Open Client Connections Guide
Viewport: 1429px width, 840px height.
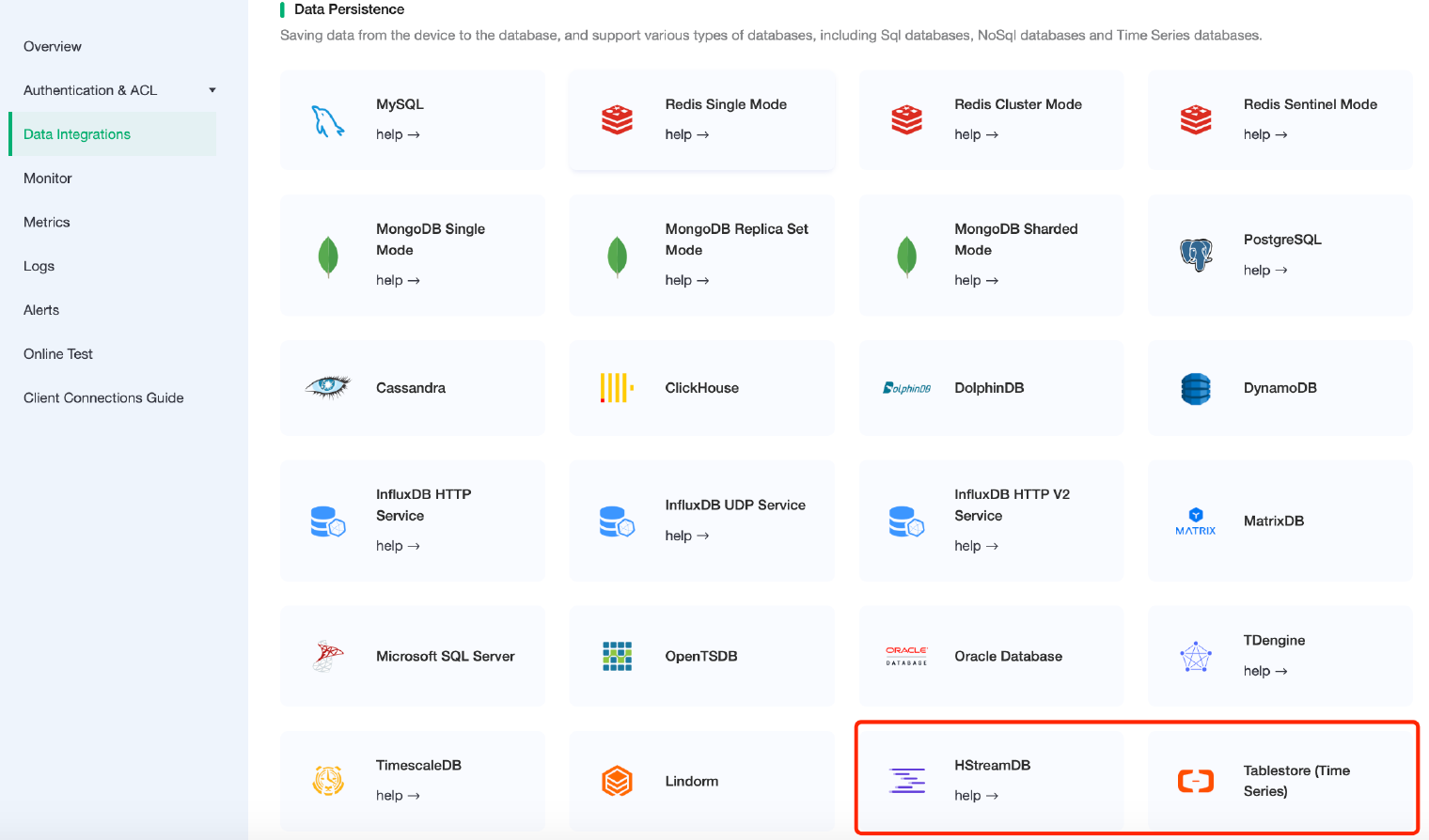pyautogui.click(x=103, y=398)
